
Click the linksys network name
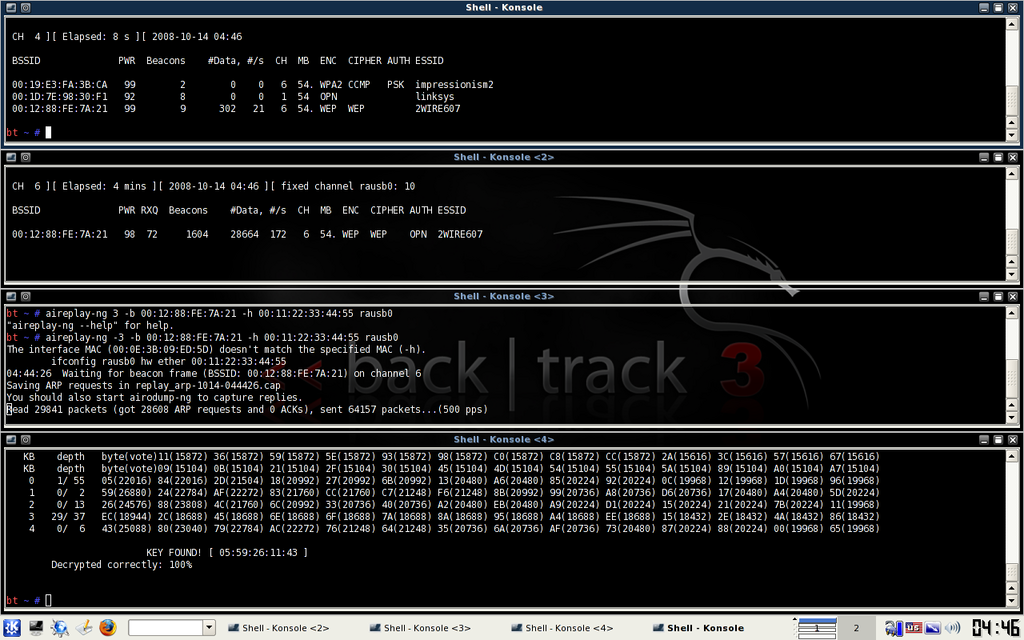click(435, 97)
